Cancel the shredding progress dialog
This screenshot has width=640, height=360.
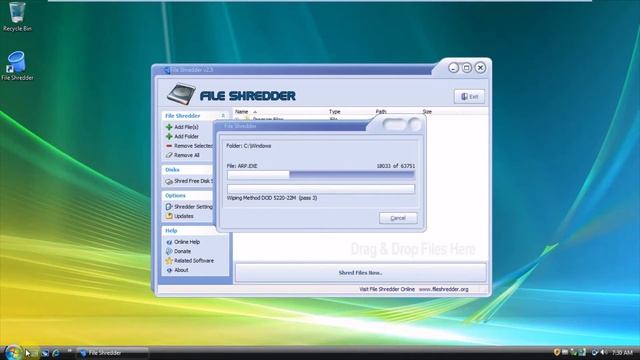tap(398, 218)
